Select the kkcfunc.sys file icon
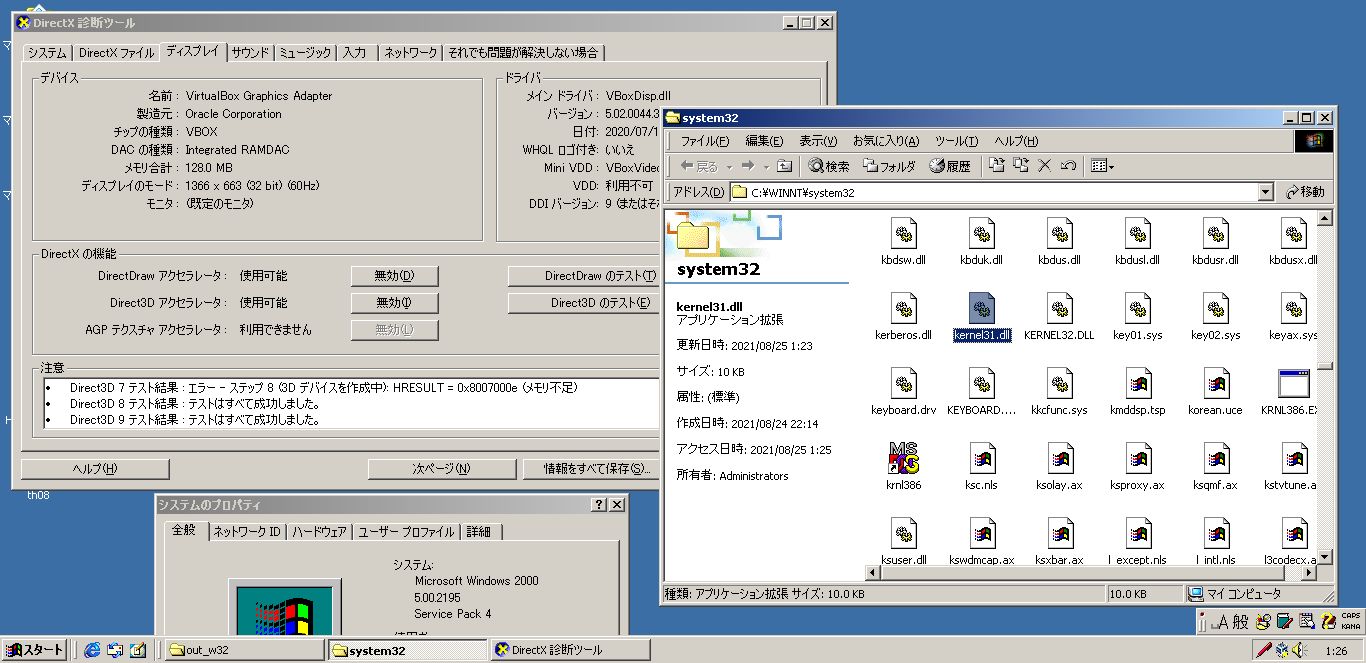Image resolution: width=1366 pixels, height=663 pixels. pos(1060,384)
